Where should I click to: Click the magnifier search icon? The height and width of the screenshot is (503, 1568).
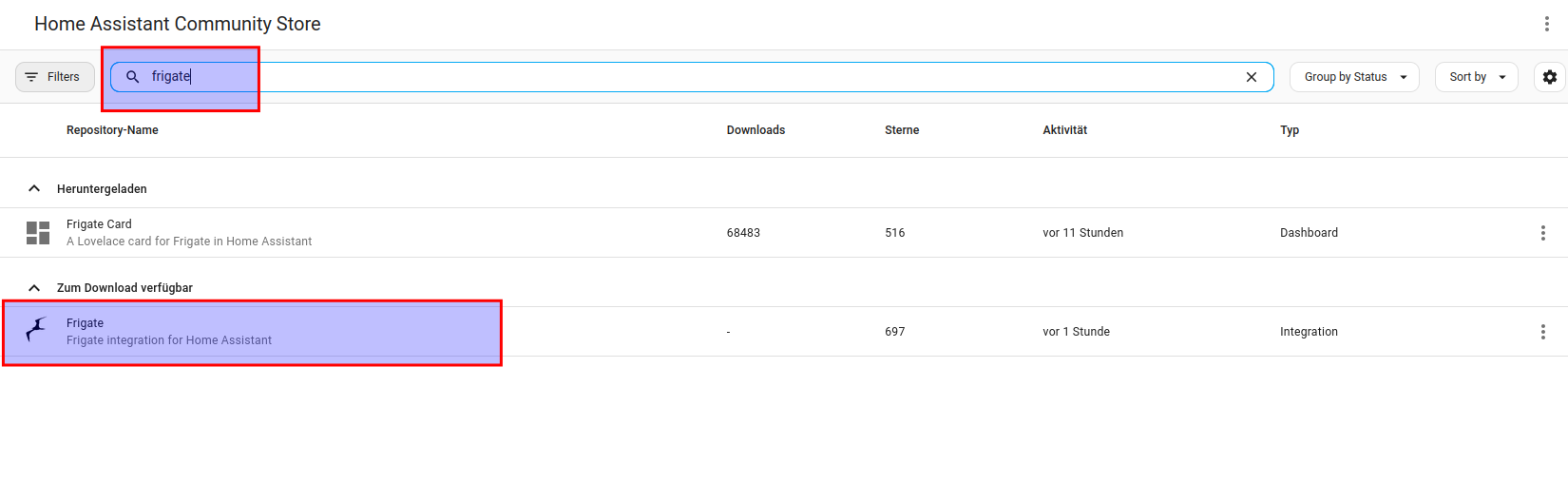133,77
